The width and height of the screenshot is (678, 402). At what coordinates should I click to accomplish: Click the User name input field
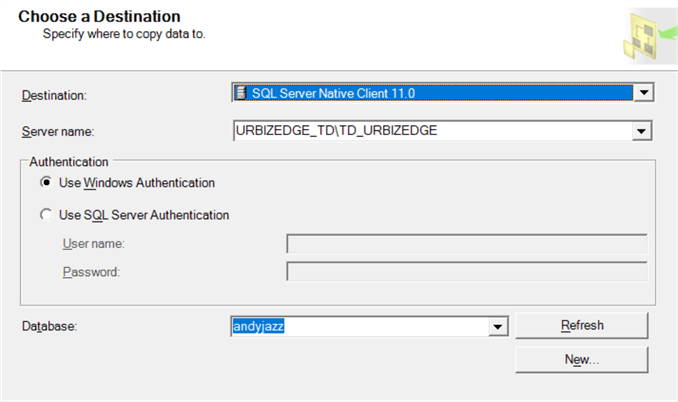point(467,244)
